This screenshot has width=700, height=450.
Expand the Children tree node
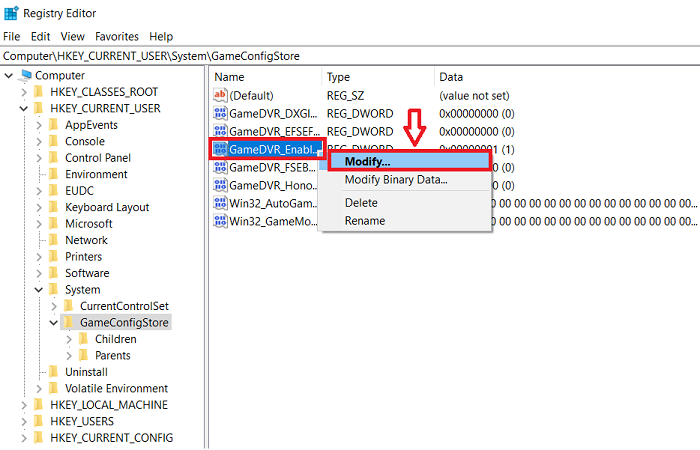coord(69,339)
